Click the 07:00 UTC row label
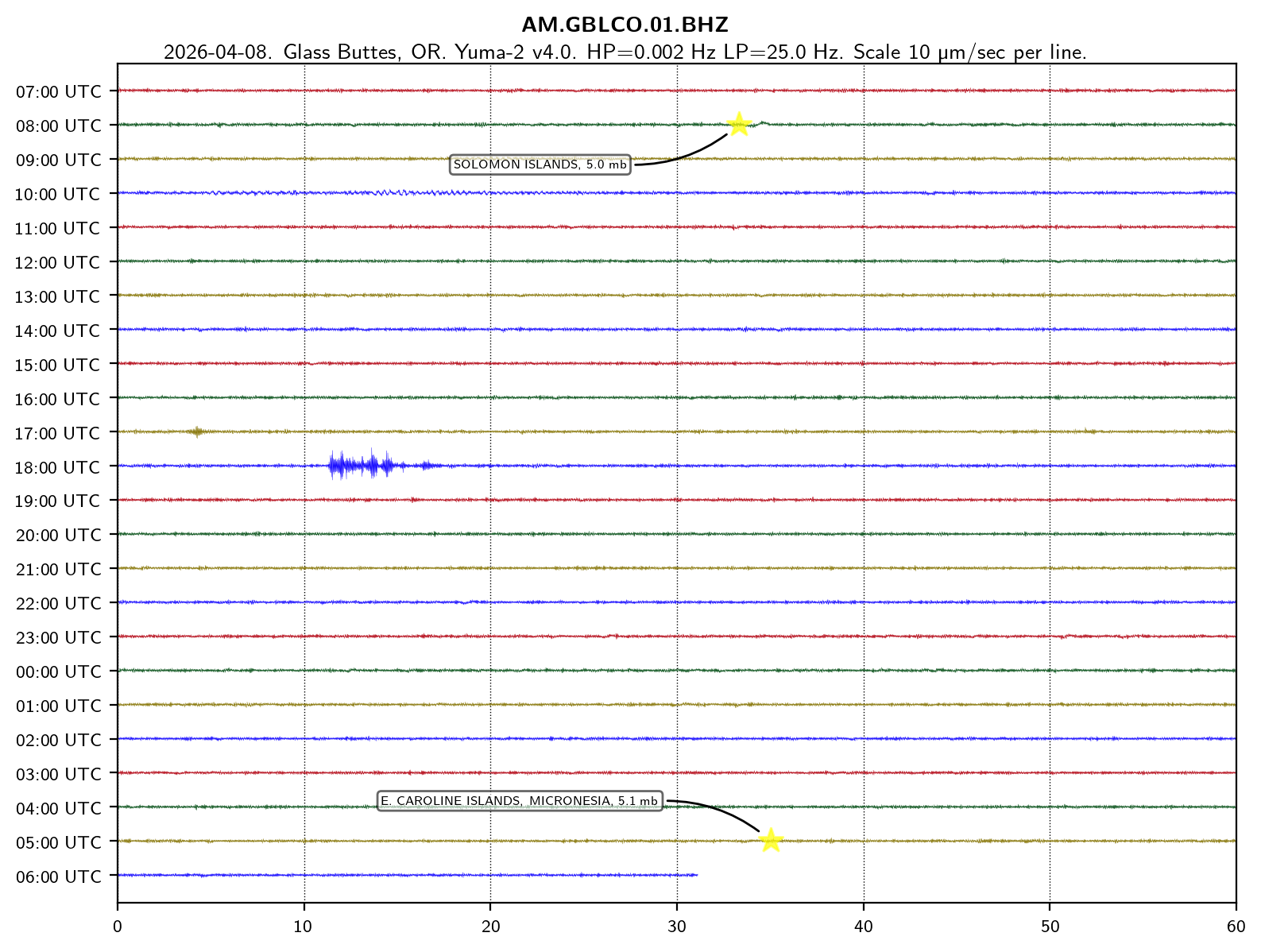Image resolution: width=1261 pixels, height=952 pixels. (59, 91)
